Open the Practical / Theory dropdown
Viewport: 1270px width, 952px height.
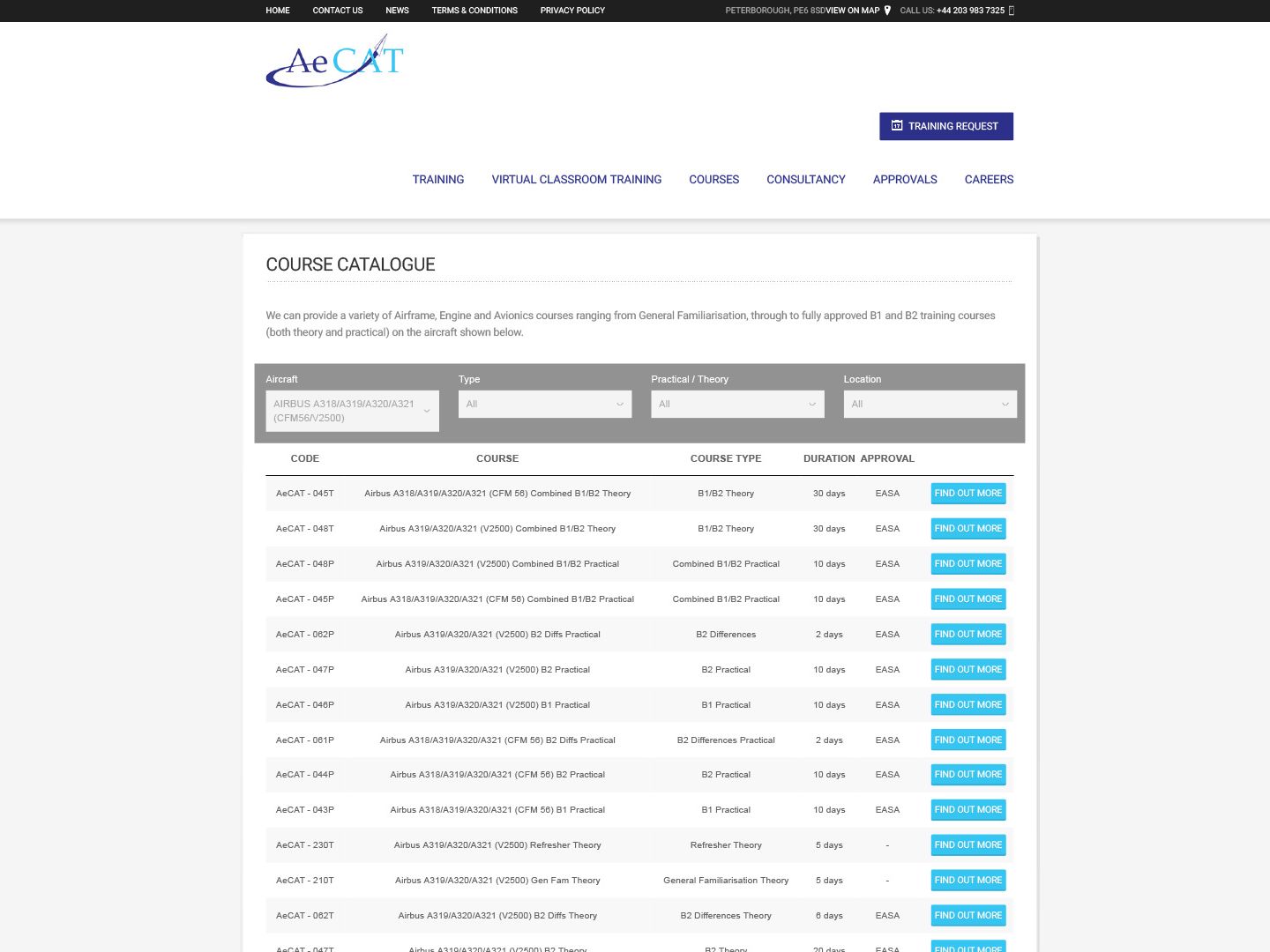pos(737,404)
